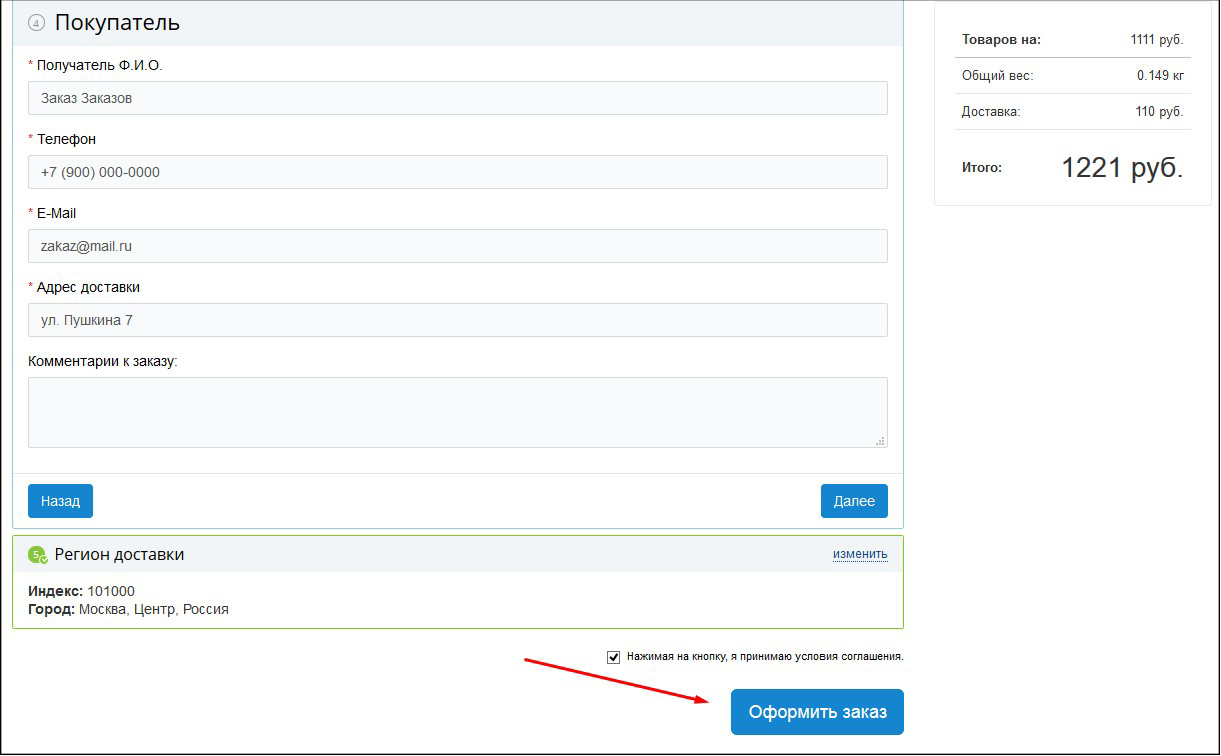Click the изменить link in Регион доставки
The width and height of the screenshot is (1221, 756).
click(860, 554)
